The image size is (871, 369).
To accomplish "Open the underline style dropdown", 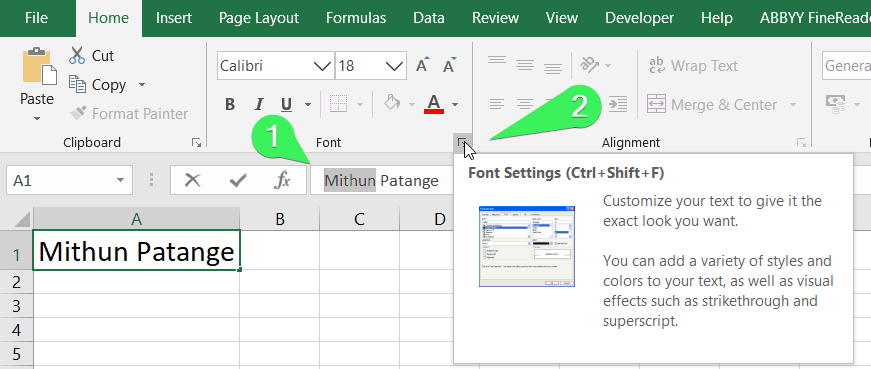I will click(x=308, y=104).
